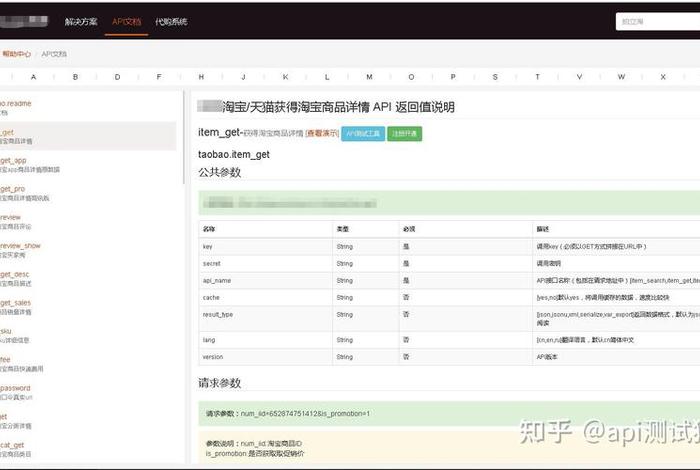Jump to letter H in index
Screen dimensions: 700x470
point(201,77)
